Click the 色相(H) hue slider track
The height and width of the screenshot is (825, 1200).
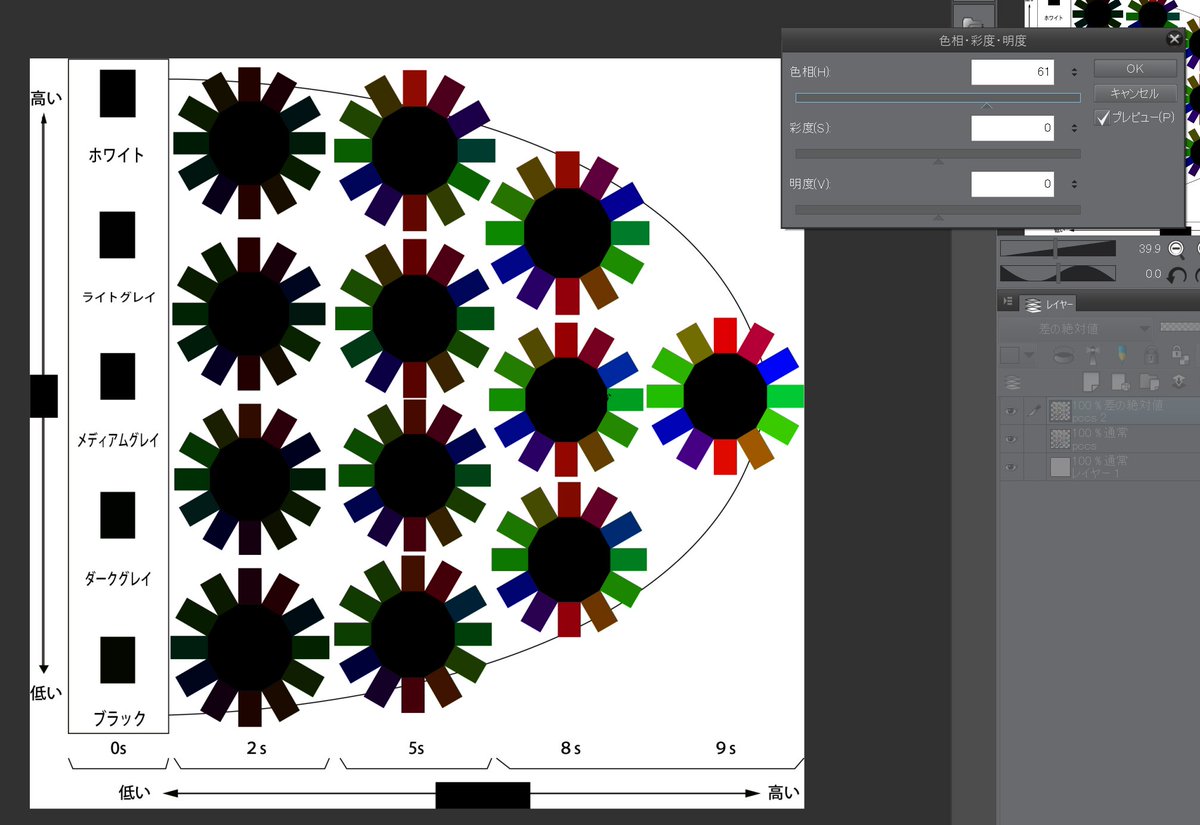(x=938, y=98)
